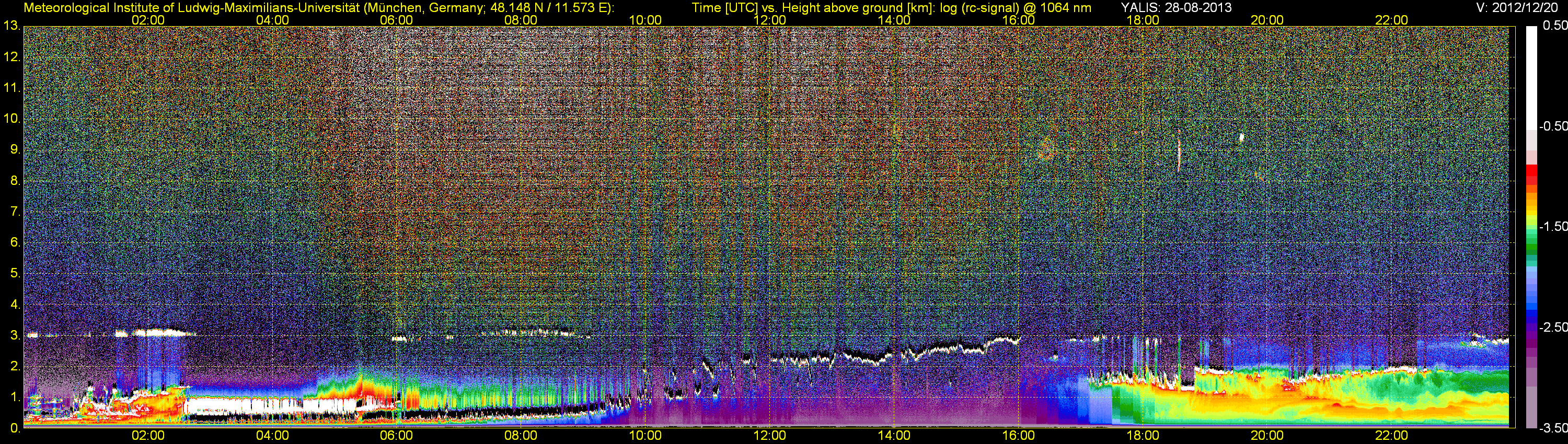Click the height axis label 5
1568x444 pixels.
point(15,273)
